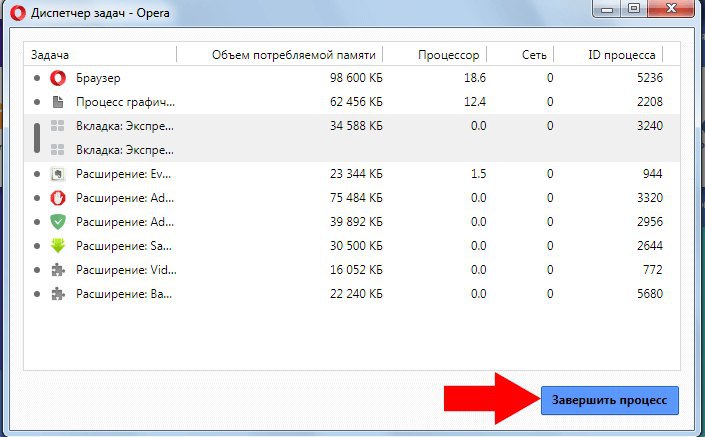Click process ID 772

pyautogui.click(x=652, y=270)
